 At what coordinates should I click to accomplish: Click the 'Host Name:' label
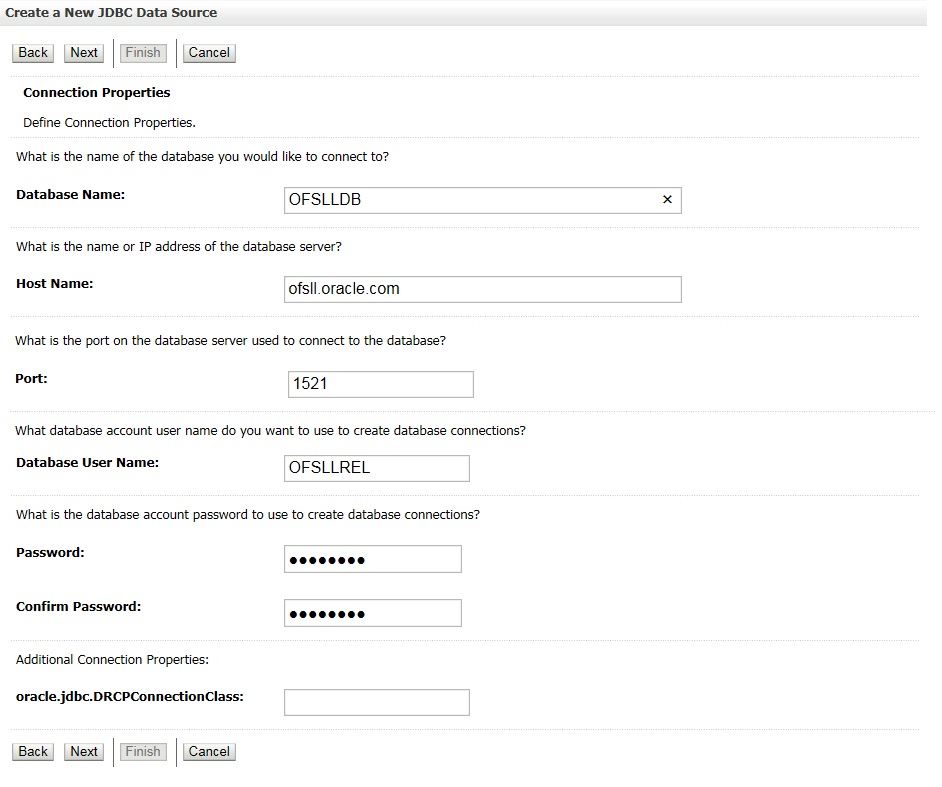pos(55,284)
